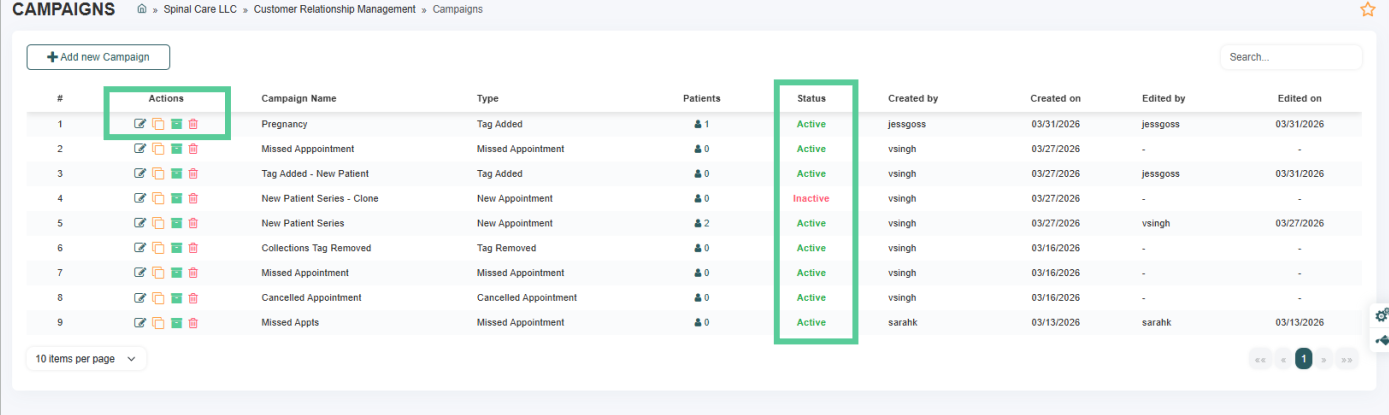Screen dimensions: 1389x415
Task: Delete the Missed Appts campaign
Action: point(193,323)
